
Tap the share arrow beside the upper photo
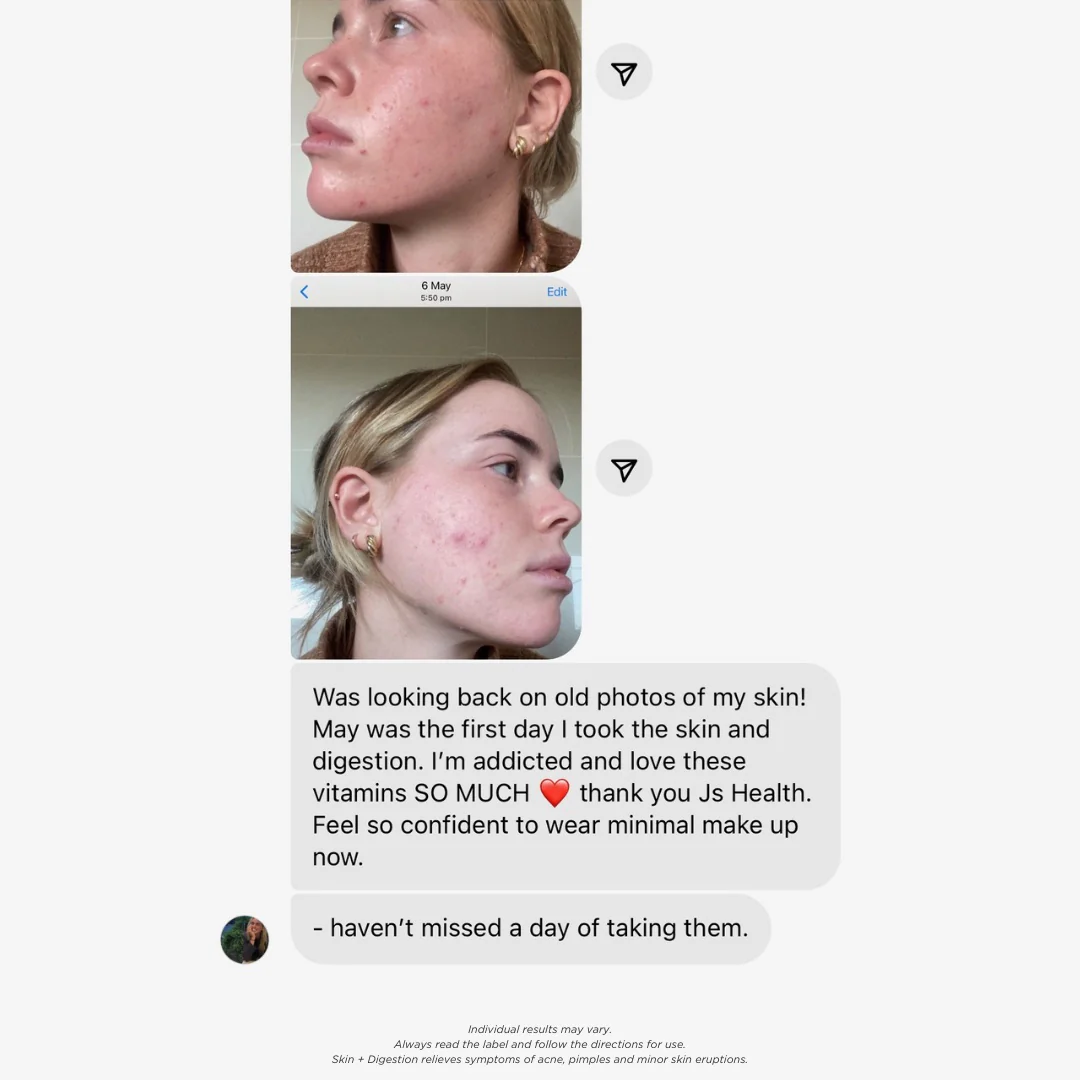624,72
